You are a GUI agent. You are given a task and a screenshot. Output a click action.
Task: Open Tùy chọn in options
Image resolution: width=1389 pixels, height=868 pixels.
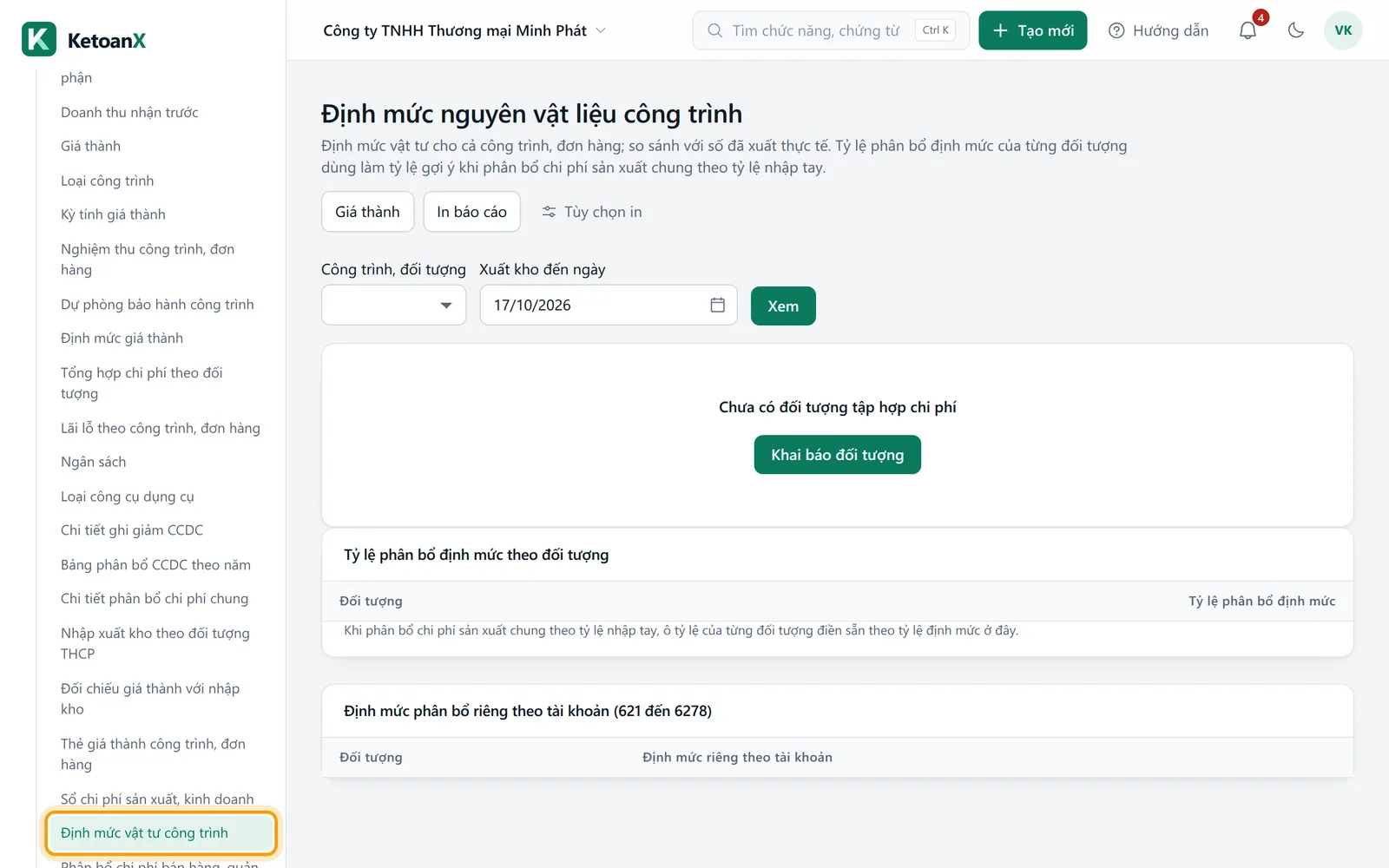tap(592, 212)
